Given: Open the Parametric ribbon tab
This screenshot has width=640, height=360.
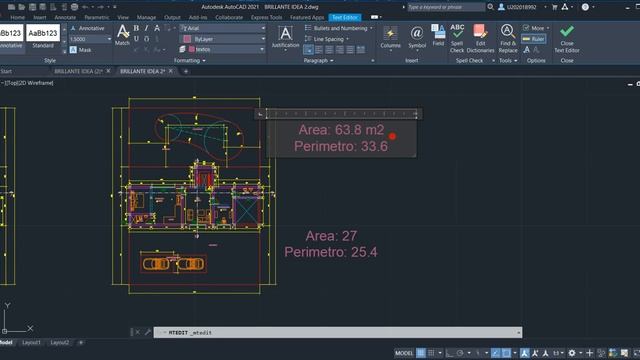Looking at the screenshot, I should pyautogui.click(x=97, y=18).
